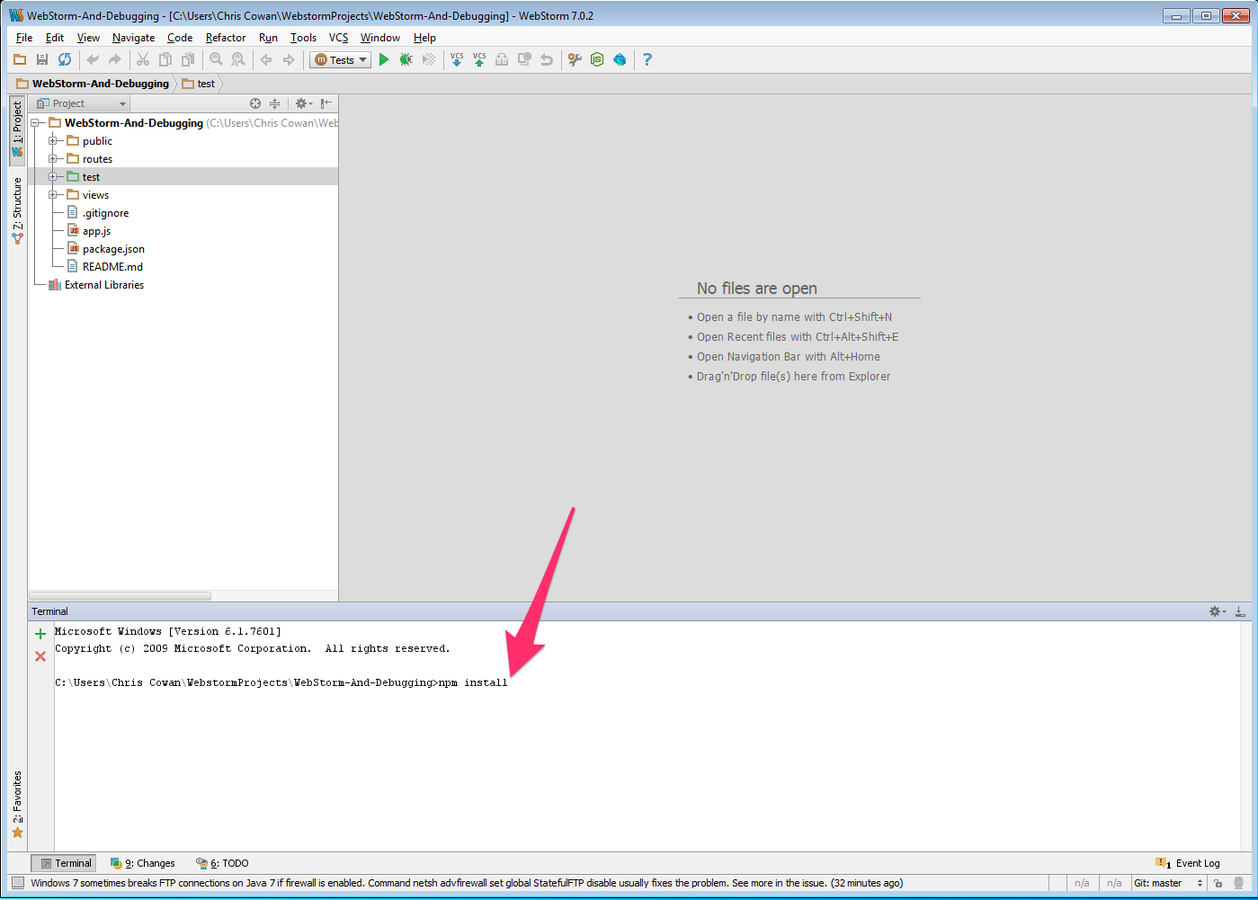The image size is (1258, 900).
Task: Hide the Project panel with pin icon
Action: point(327,104)
